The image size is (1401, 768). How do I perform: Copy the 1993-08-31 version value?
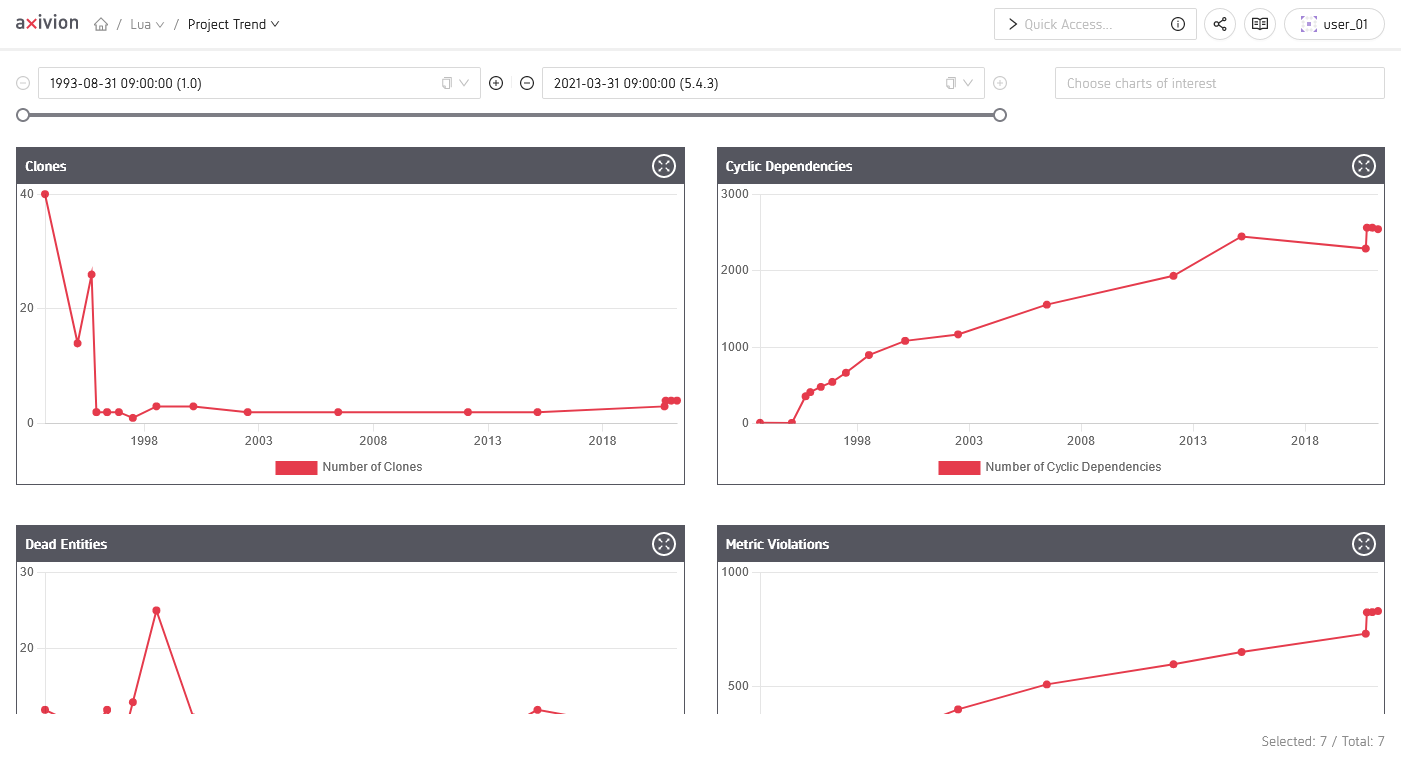point(447,83)
